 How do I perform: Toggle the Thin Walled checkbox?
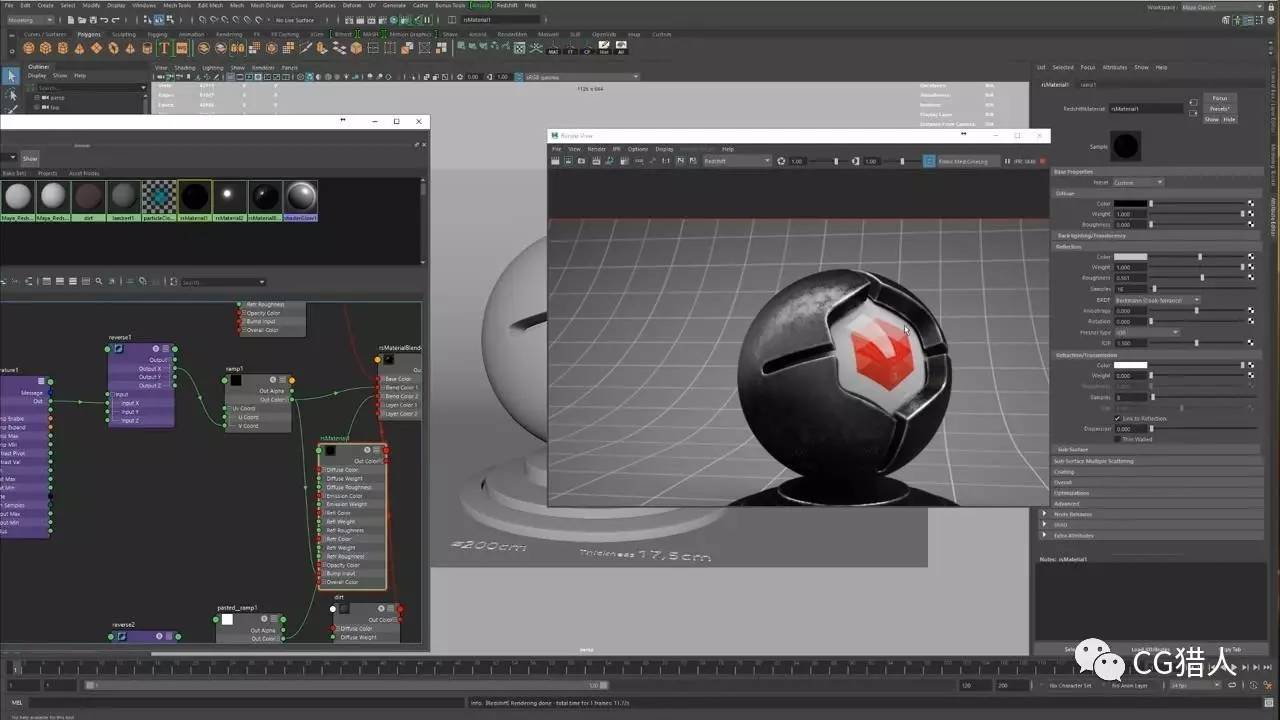click(x=1117, y=439)
